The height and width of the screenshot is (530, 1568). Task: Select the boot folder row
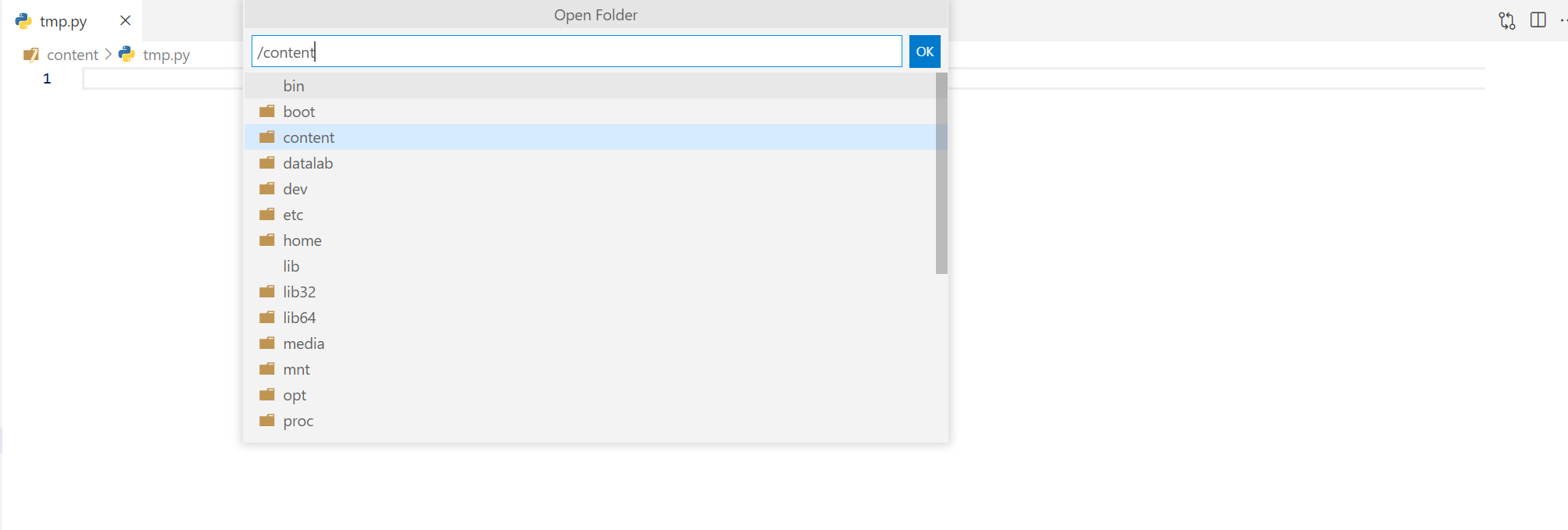coord(590,112)
